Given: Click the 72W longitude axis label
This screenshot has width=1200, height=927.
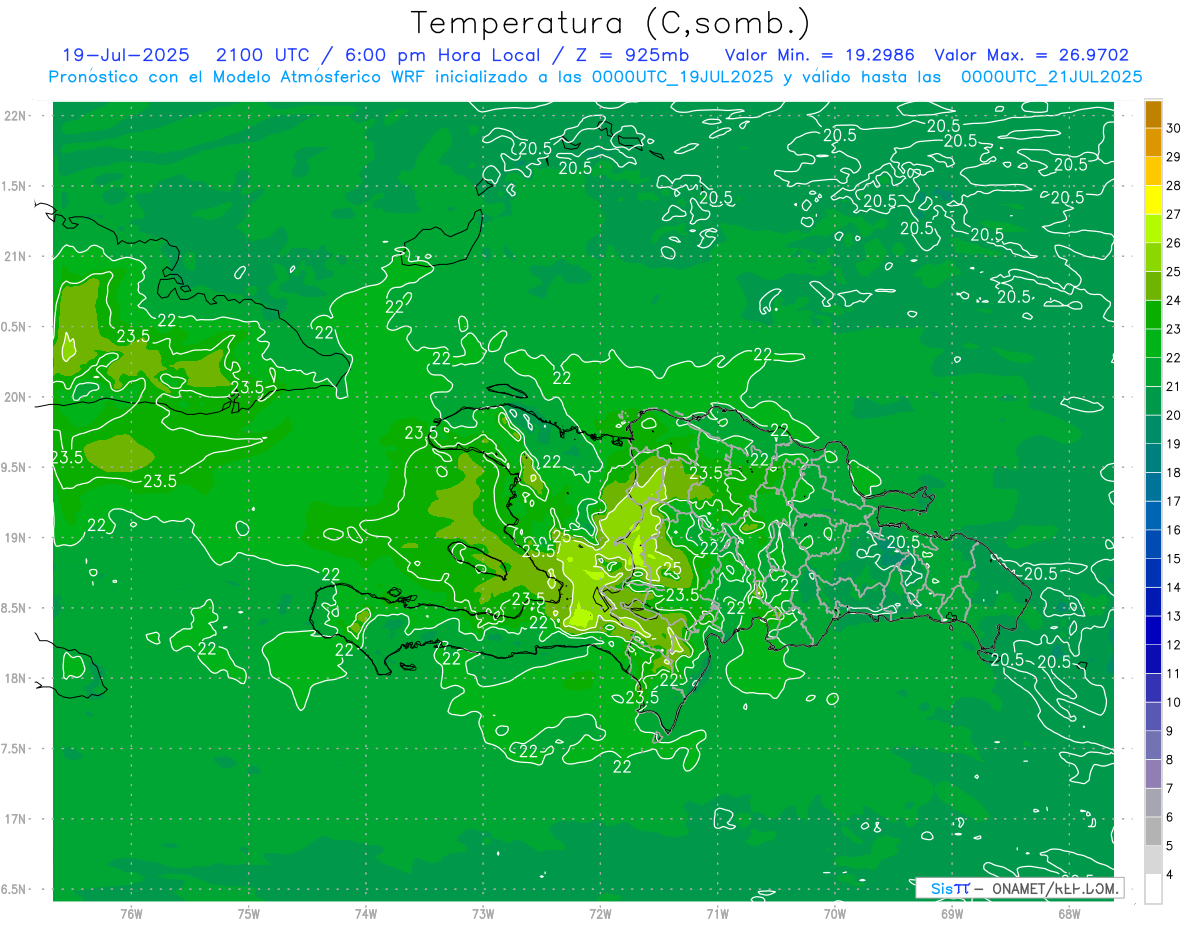Looking at the screenshot, I should click(x=600, y=913).
